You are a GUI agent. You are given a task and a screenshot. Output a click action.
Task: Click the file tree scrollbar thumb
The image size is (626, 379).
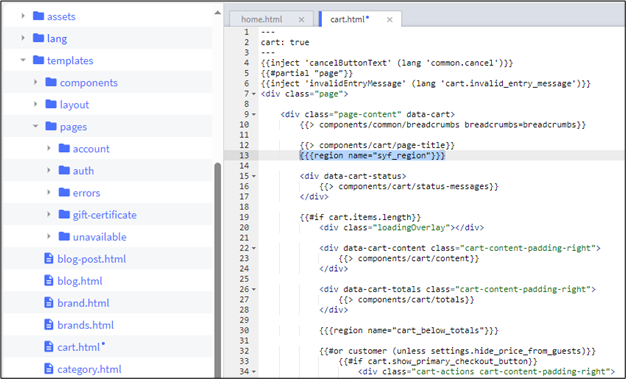[218, 270]
